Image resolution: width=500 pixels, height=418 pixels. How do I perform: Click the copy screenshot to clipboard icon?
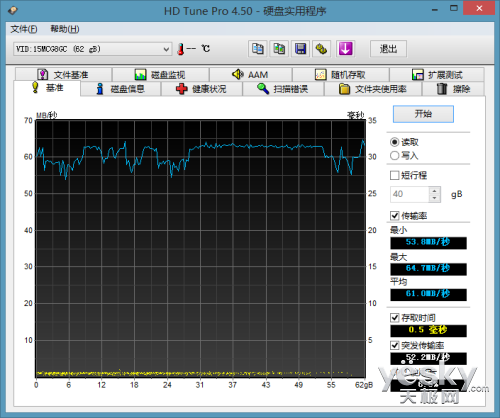tap(279, 49)
